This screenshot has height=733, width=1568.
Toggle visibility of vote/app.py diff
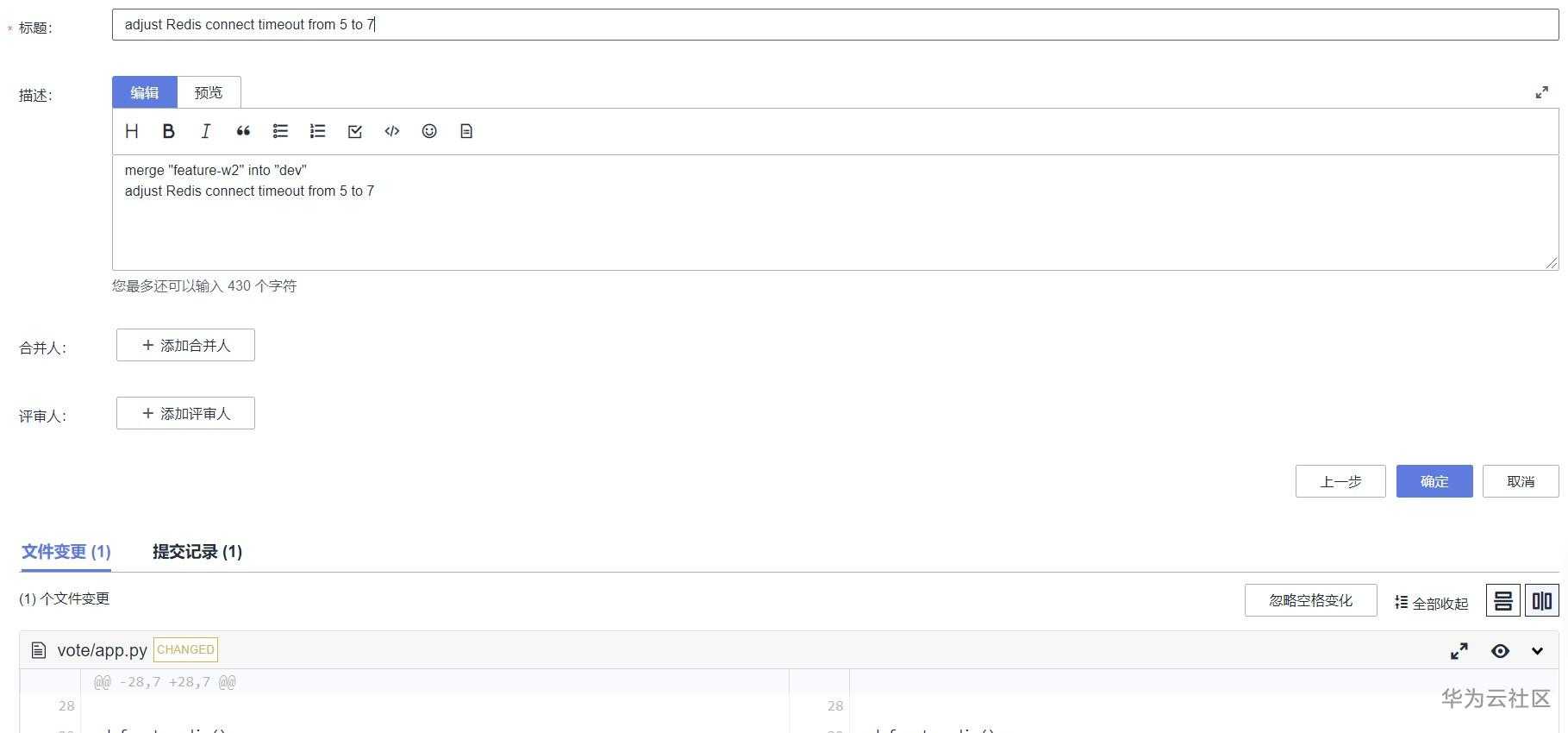pos(1500,651)
